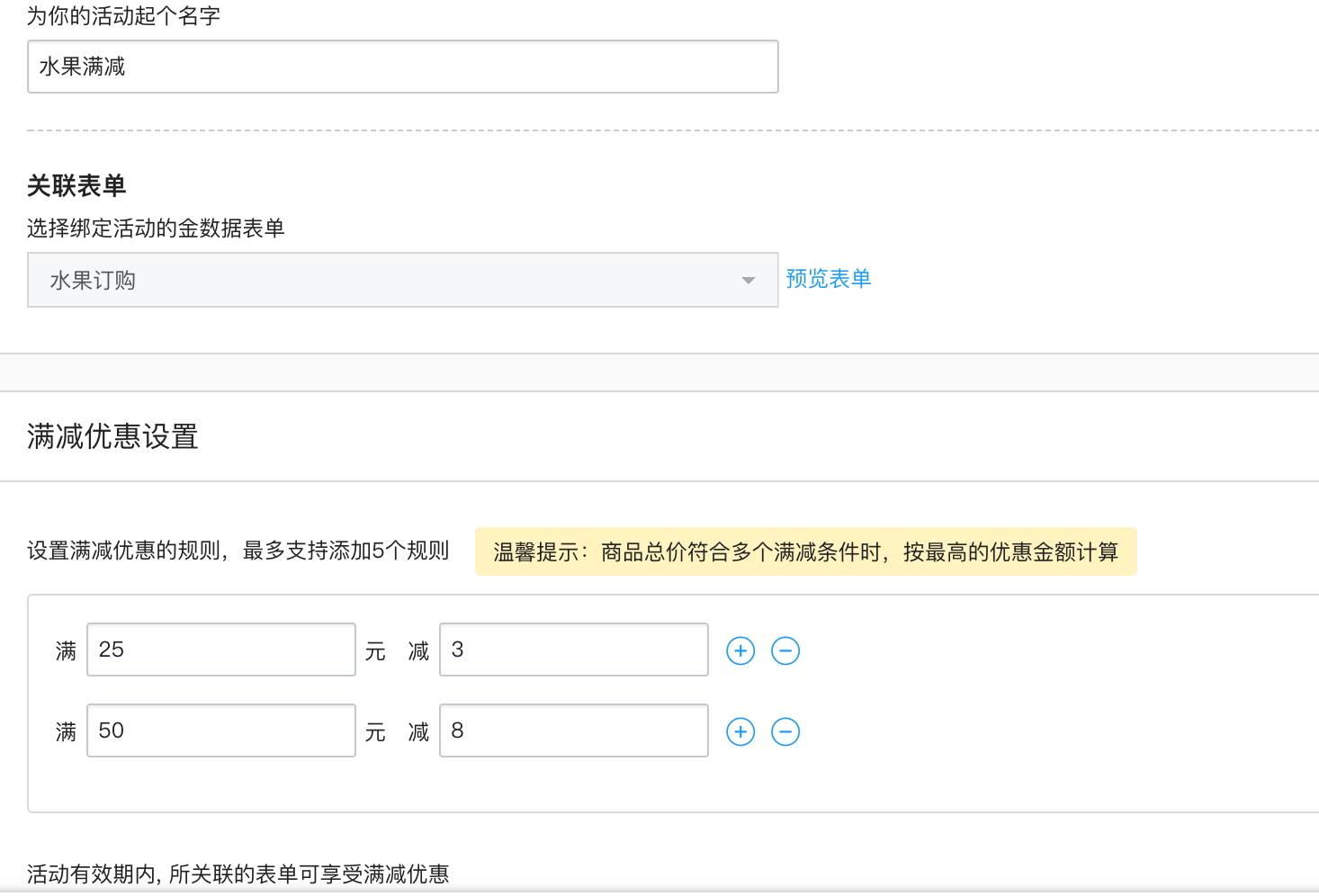Open the 水果订购 form dropdown
The height and width of the screenshot is (896, 1319).
pos(403,280)
